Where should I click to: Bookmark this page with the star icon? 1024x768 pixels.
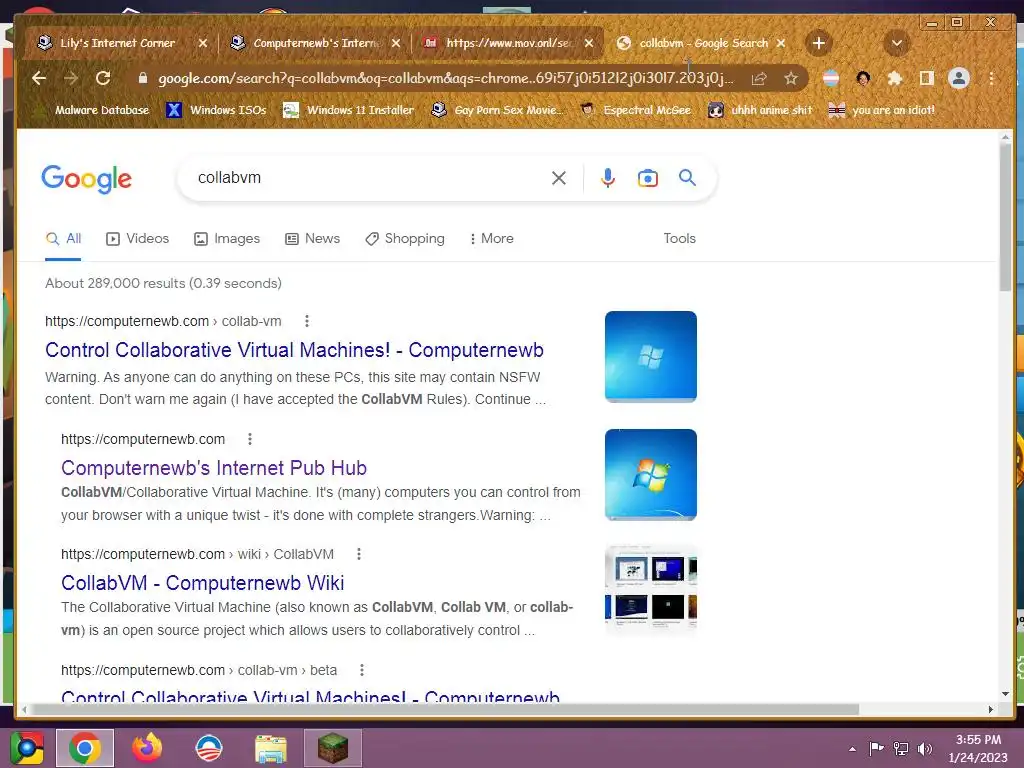click(791, 79)
